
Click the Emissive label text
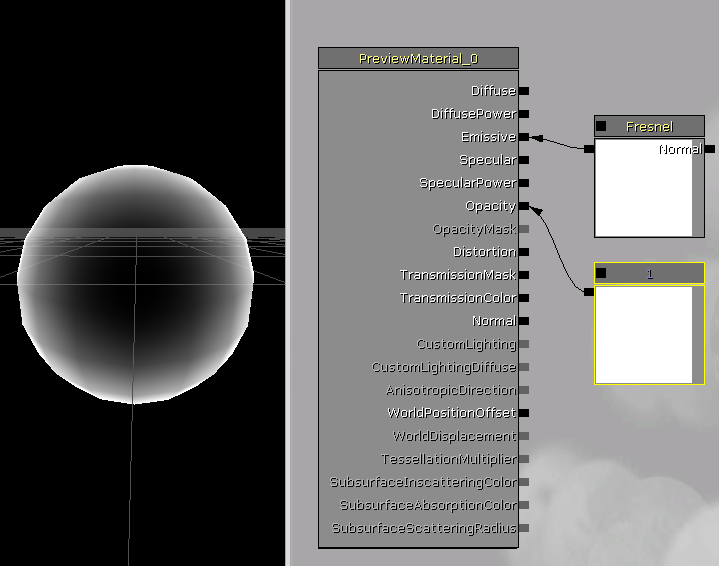click(488, 137)
